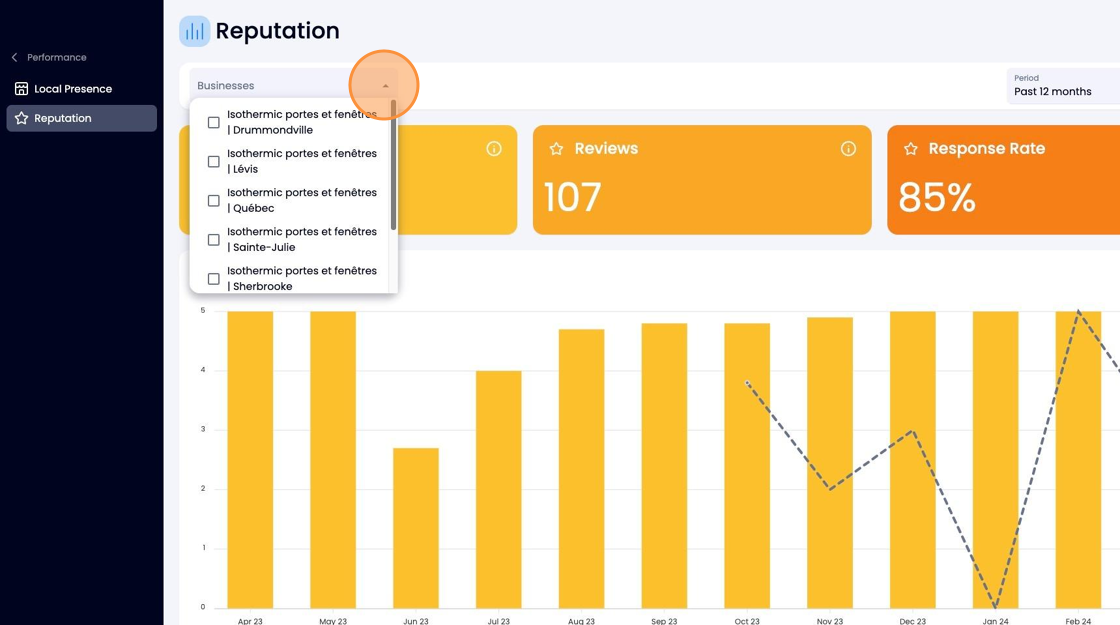The image size is (1120, 625).
Task: Click the 'Apr 23' axis label
Action: tap(250, 621)
